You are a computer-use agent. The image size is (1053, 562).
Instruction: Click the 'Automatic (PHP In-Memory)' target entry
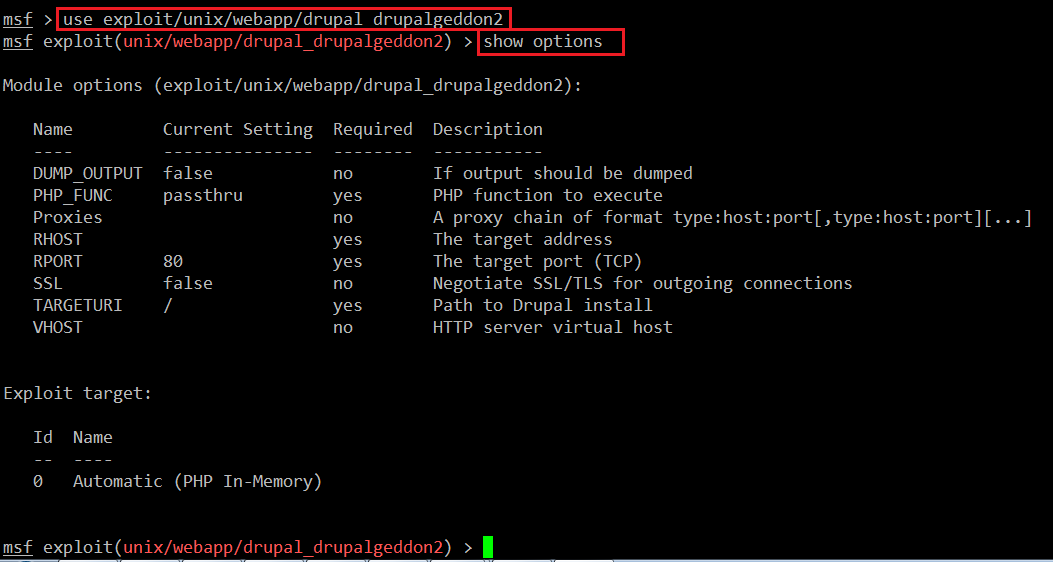[x=197, y=481]
